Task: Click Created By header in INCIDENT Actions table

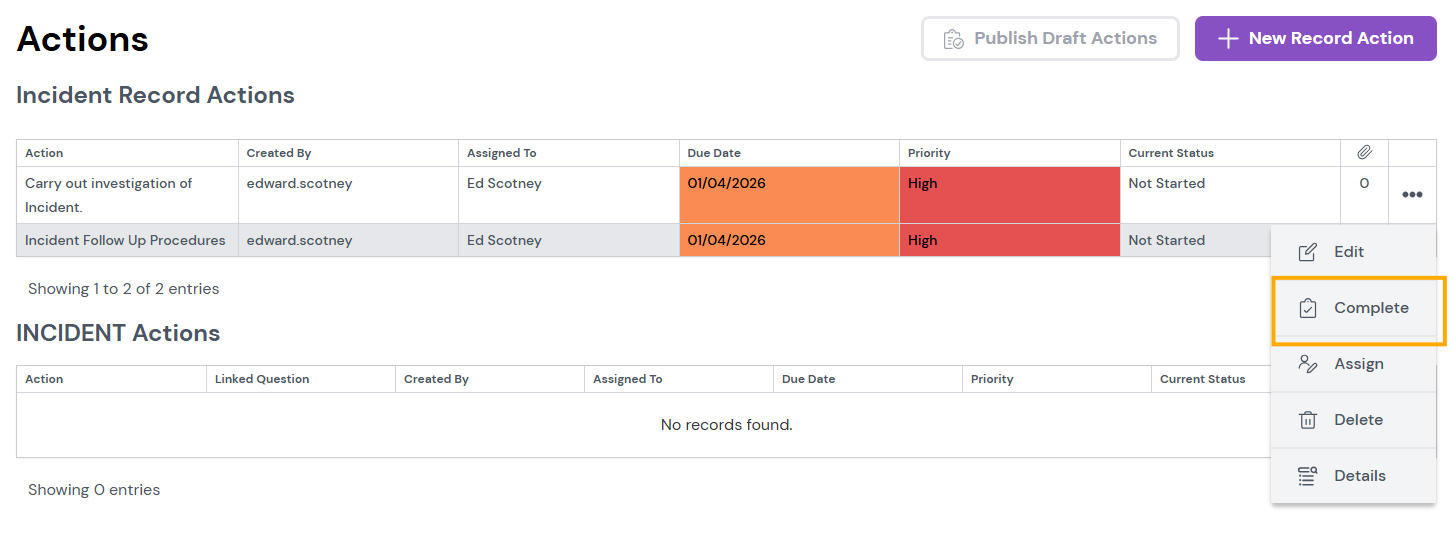Action: tap(436, 379)
